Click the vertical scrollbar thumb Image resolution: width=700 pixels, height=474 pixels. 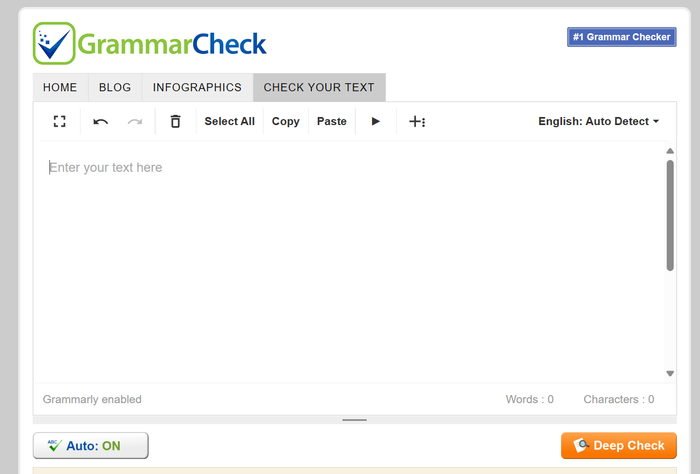670,216
